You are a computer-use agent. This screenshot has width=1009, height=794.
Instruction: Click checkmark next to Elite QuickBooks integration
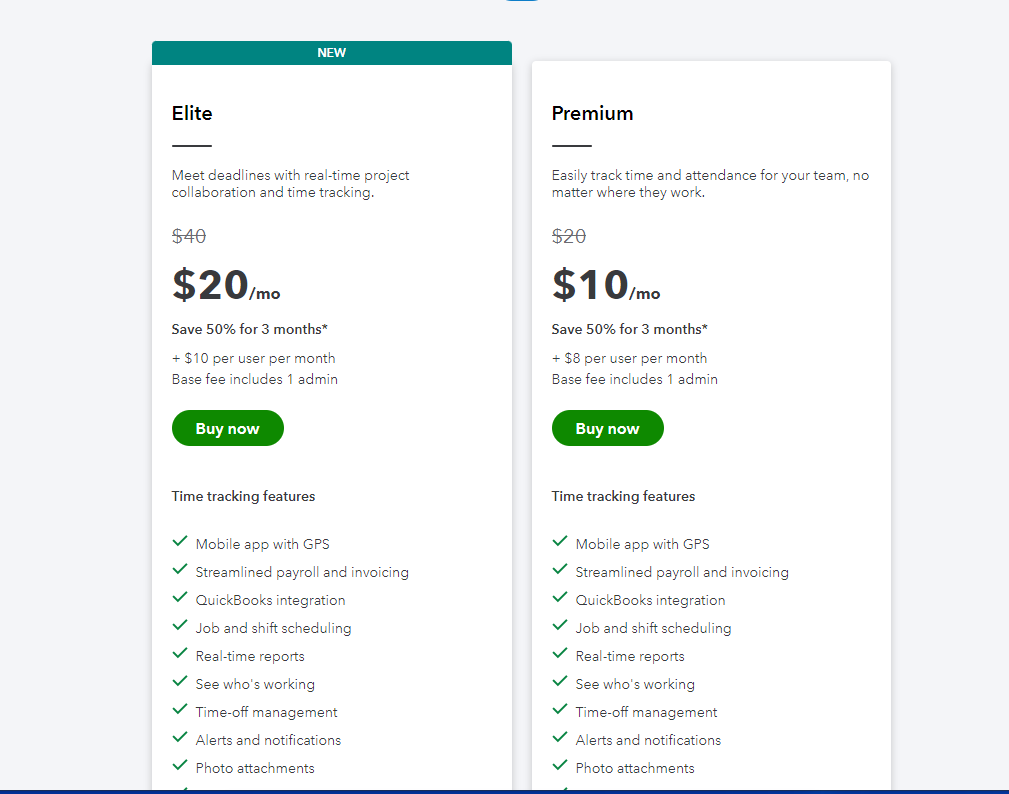click(180, 597)
